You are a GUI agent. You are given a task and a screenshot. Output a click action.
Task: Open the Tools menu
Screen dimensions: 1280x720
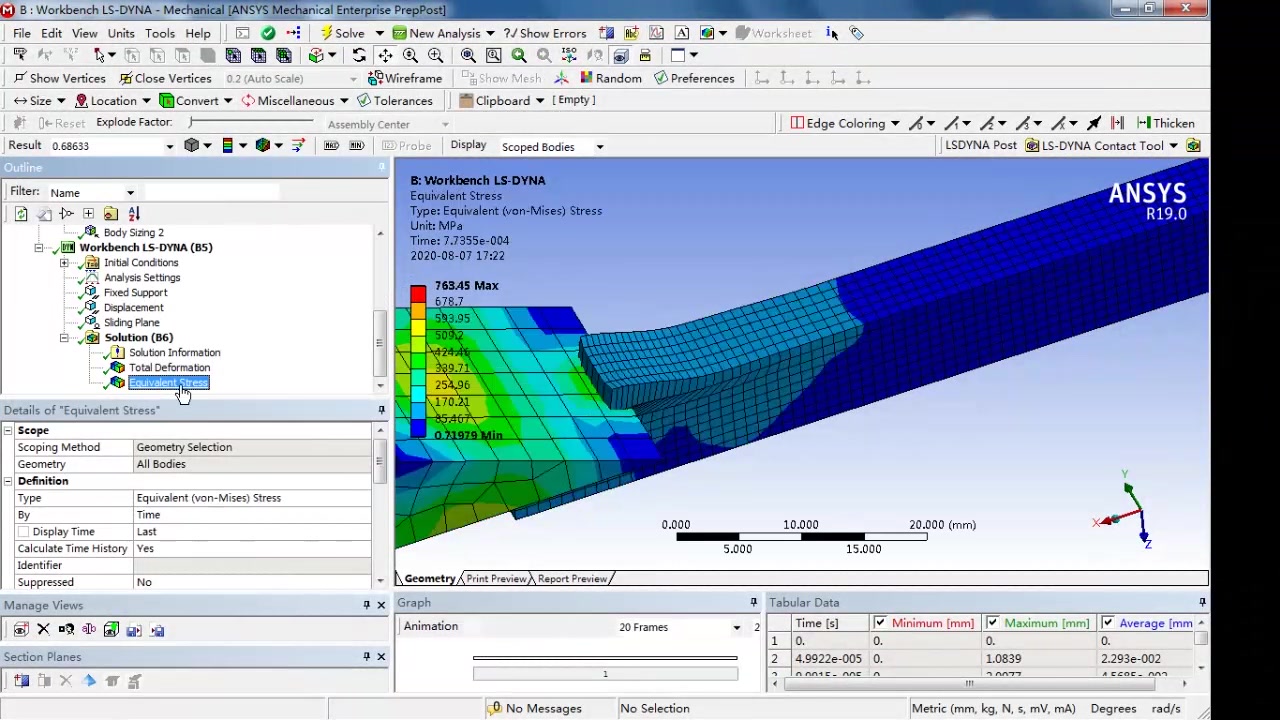coord(160,33)
